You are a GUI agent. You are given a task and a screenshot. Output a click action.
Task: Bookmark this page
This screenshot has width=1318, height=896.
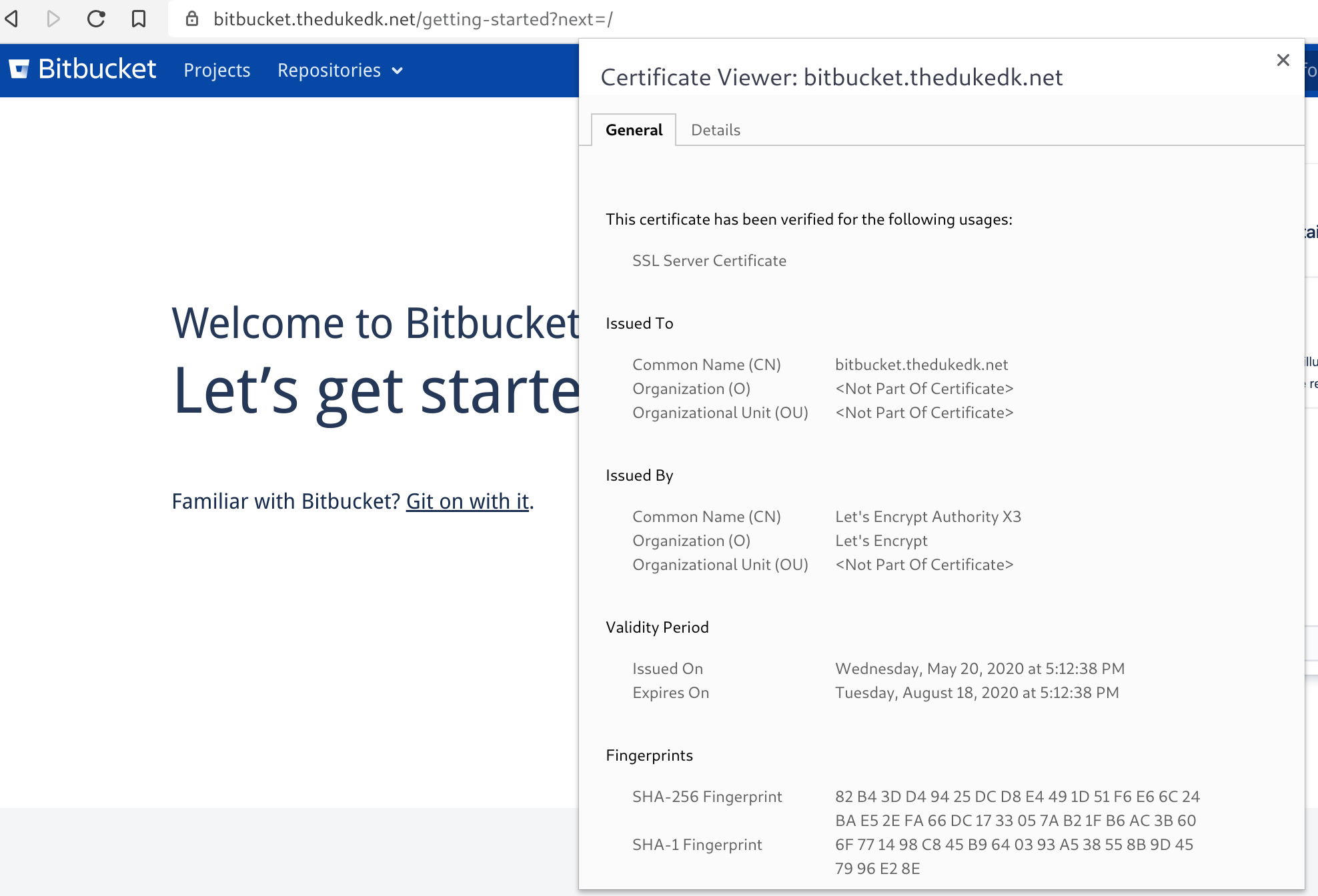[x=139, y=19]
